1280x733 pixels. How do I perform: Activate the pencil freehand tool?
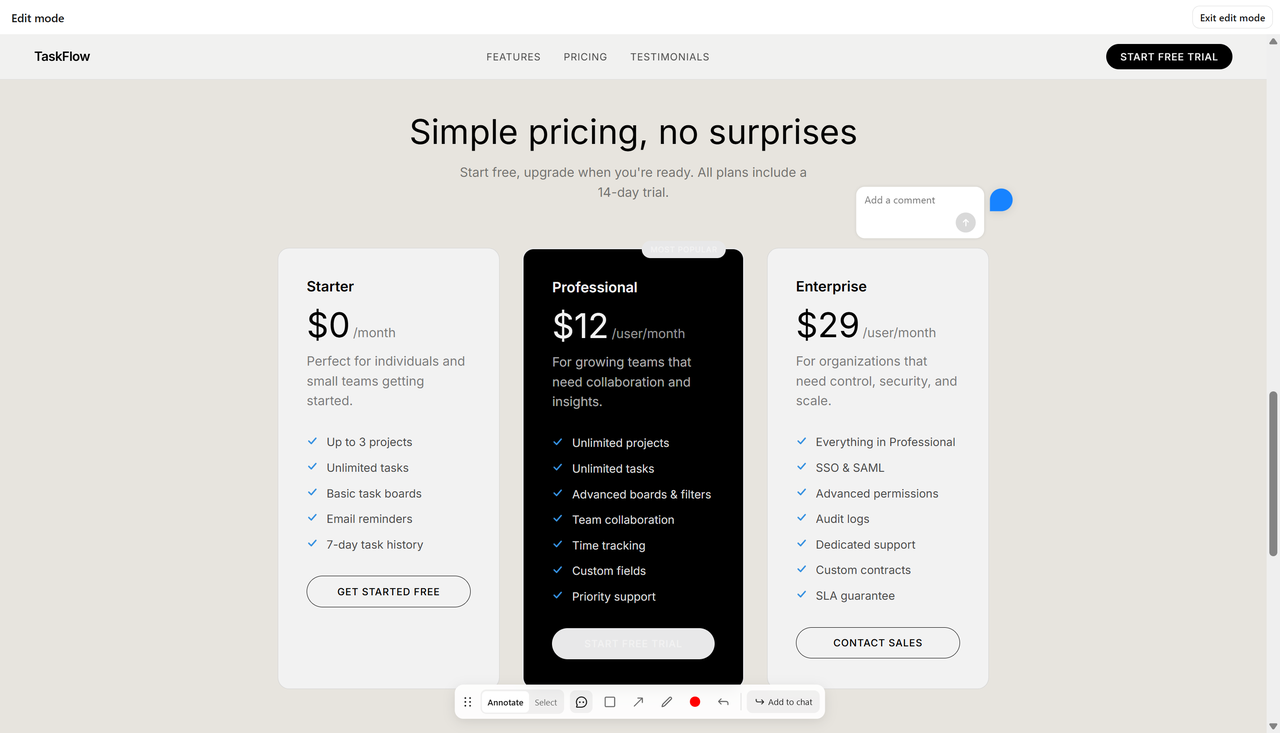[x=667, y=702]
